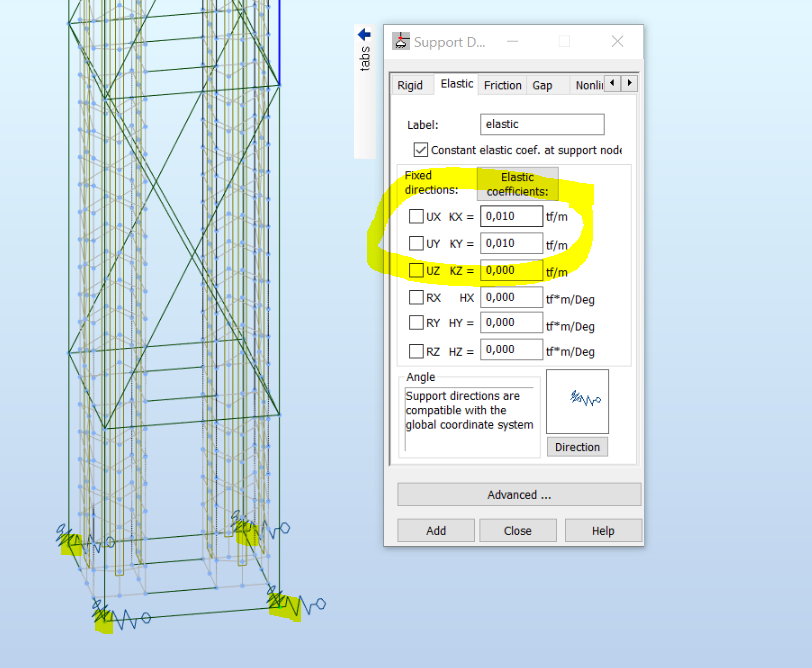812x668 pixels.
Task: Click the Direction button to set support orientation
Action: (x=577, y=447)
